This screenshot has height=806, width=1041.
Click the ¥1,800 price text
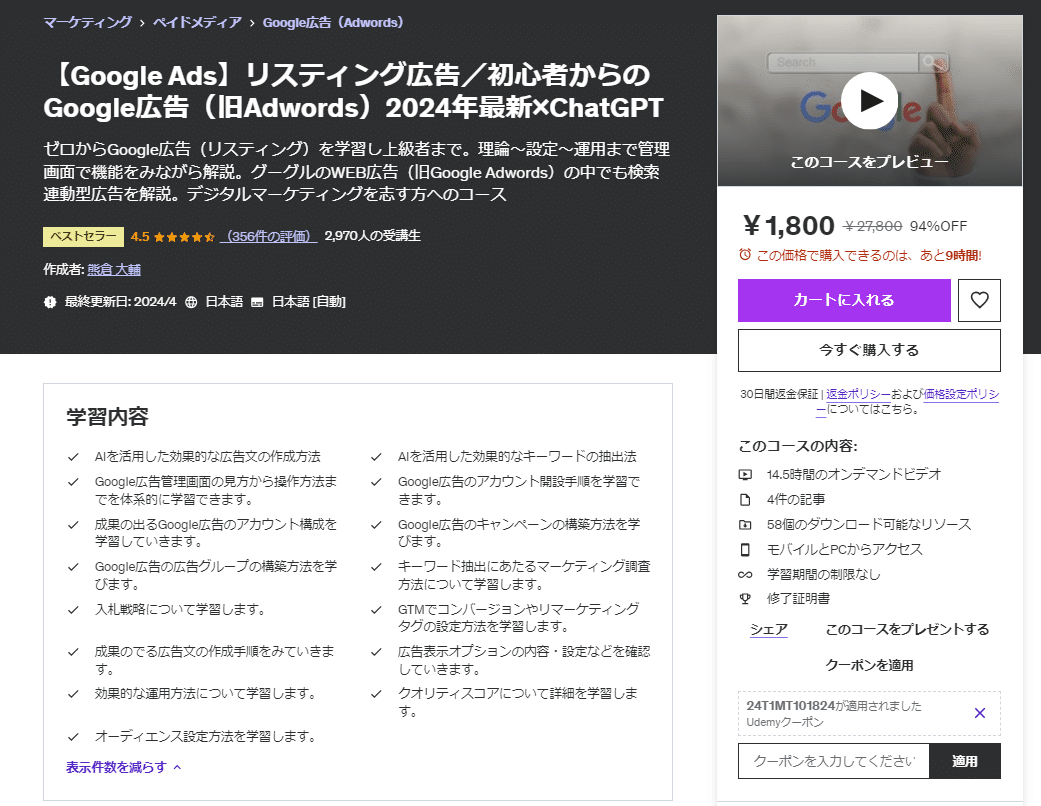point(788,226)
